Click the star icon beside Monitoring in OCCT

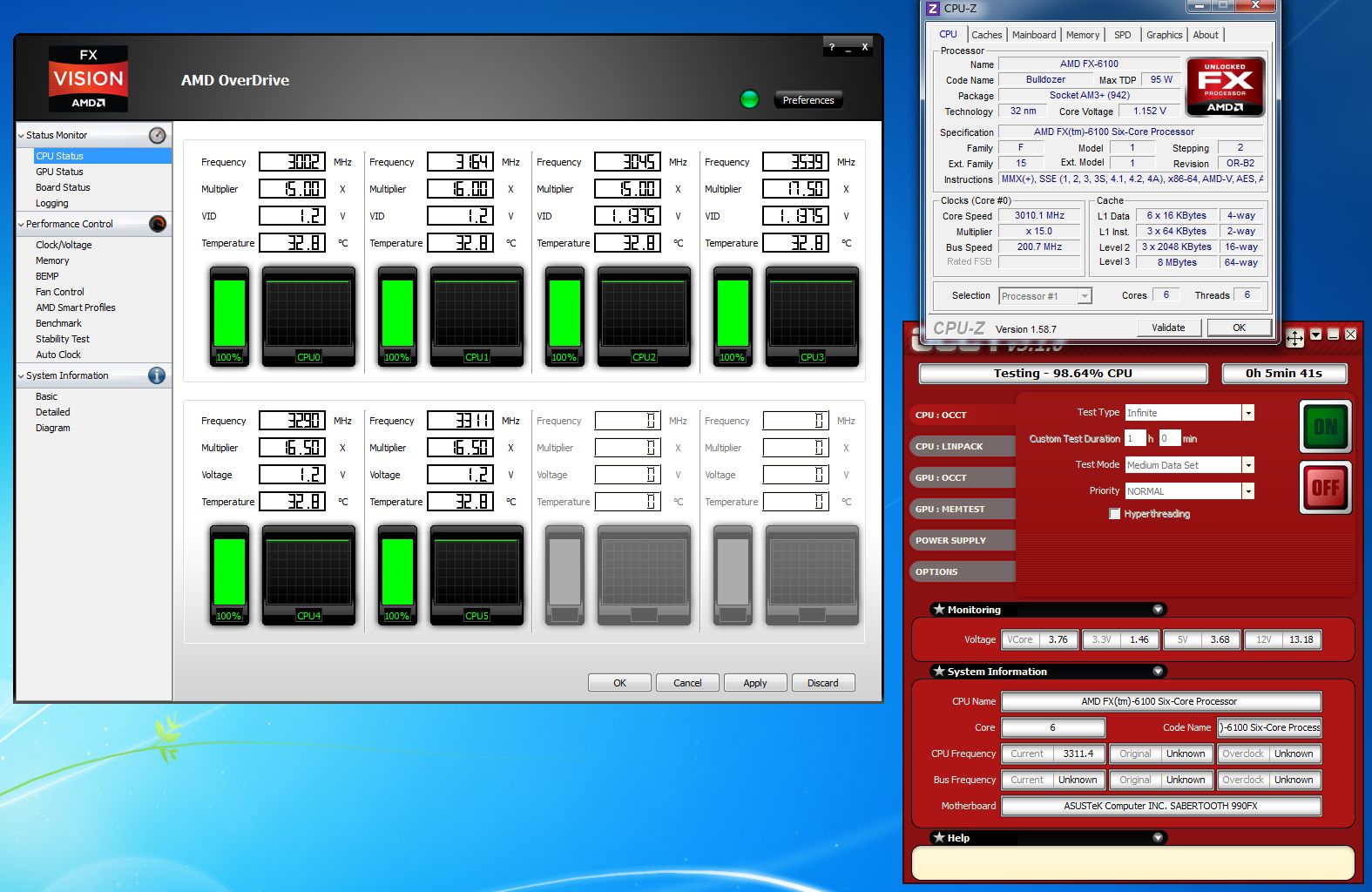939,610
